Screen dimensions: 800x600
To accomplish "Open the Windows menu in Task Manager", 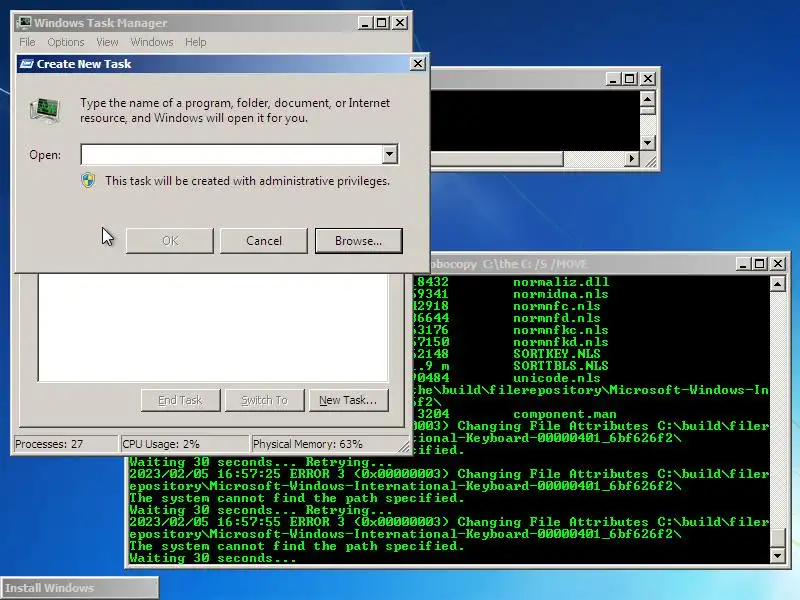I will pyautogui.click(x=152, y=42).
